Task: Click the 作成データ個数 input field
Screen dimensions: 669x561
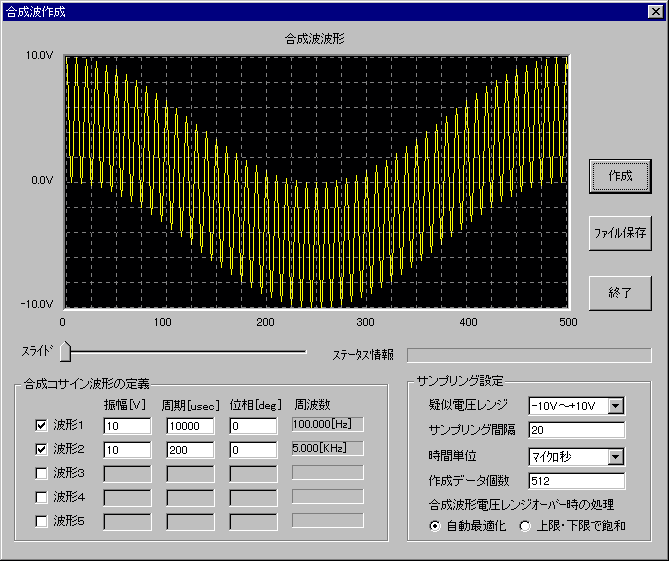Action: (x=577, y=481)
